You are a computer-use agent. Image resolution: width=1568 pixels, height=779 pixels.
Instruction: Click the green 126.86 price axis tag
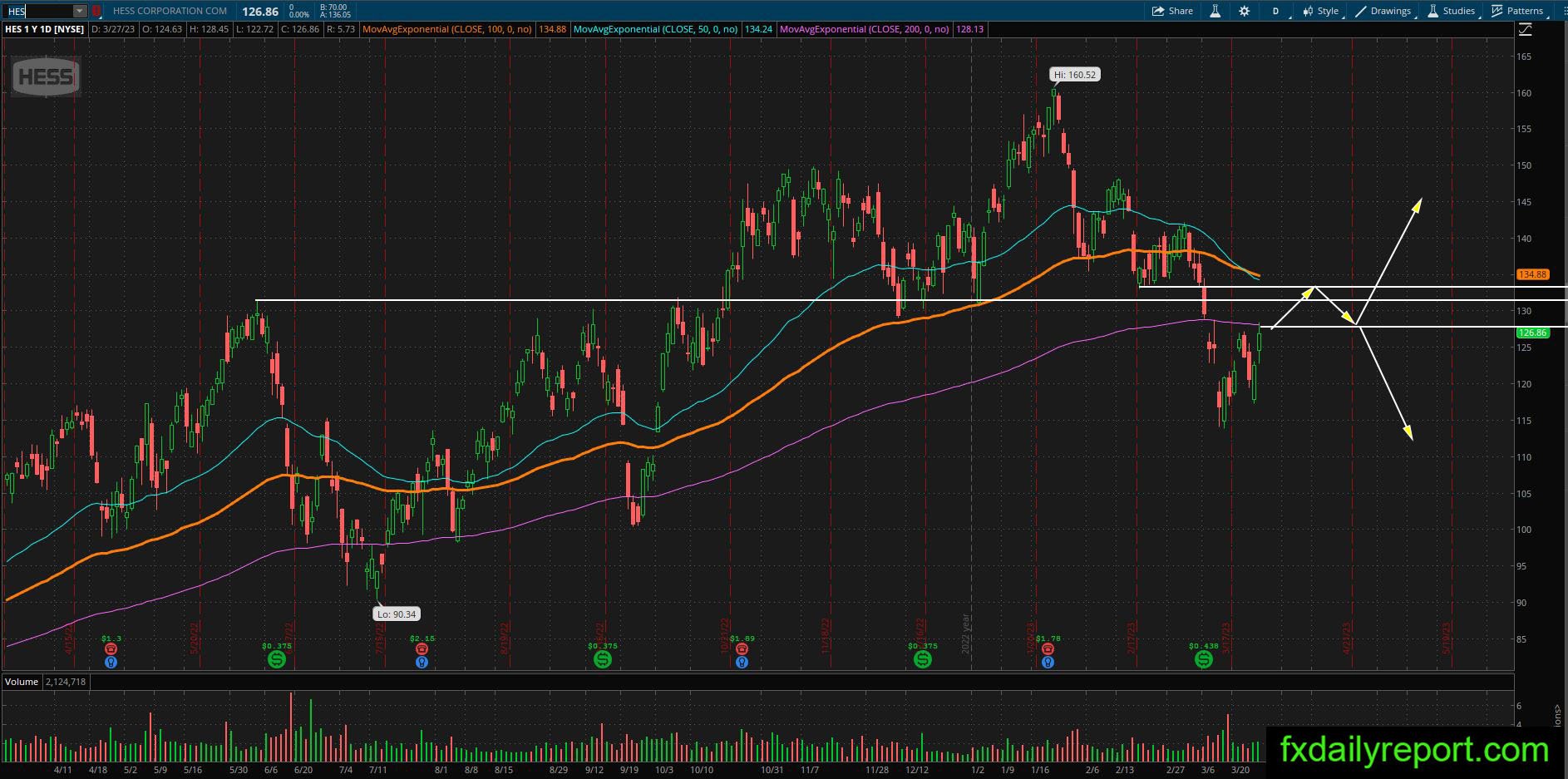click(x=1532, y=333)
